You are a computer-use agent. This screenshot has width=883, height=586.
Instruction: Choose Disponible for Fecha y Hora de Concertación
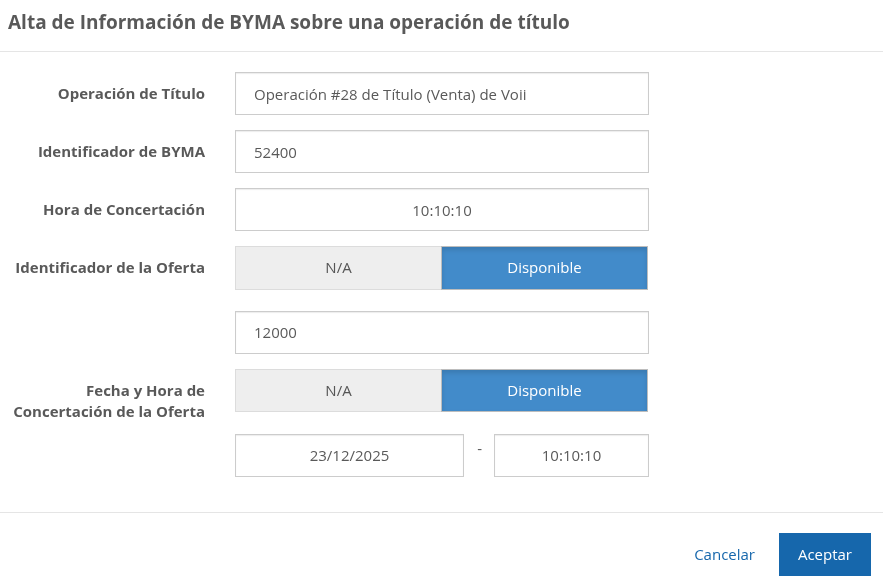coord(544,391)
